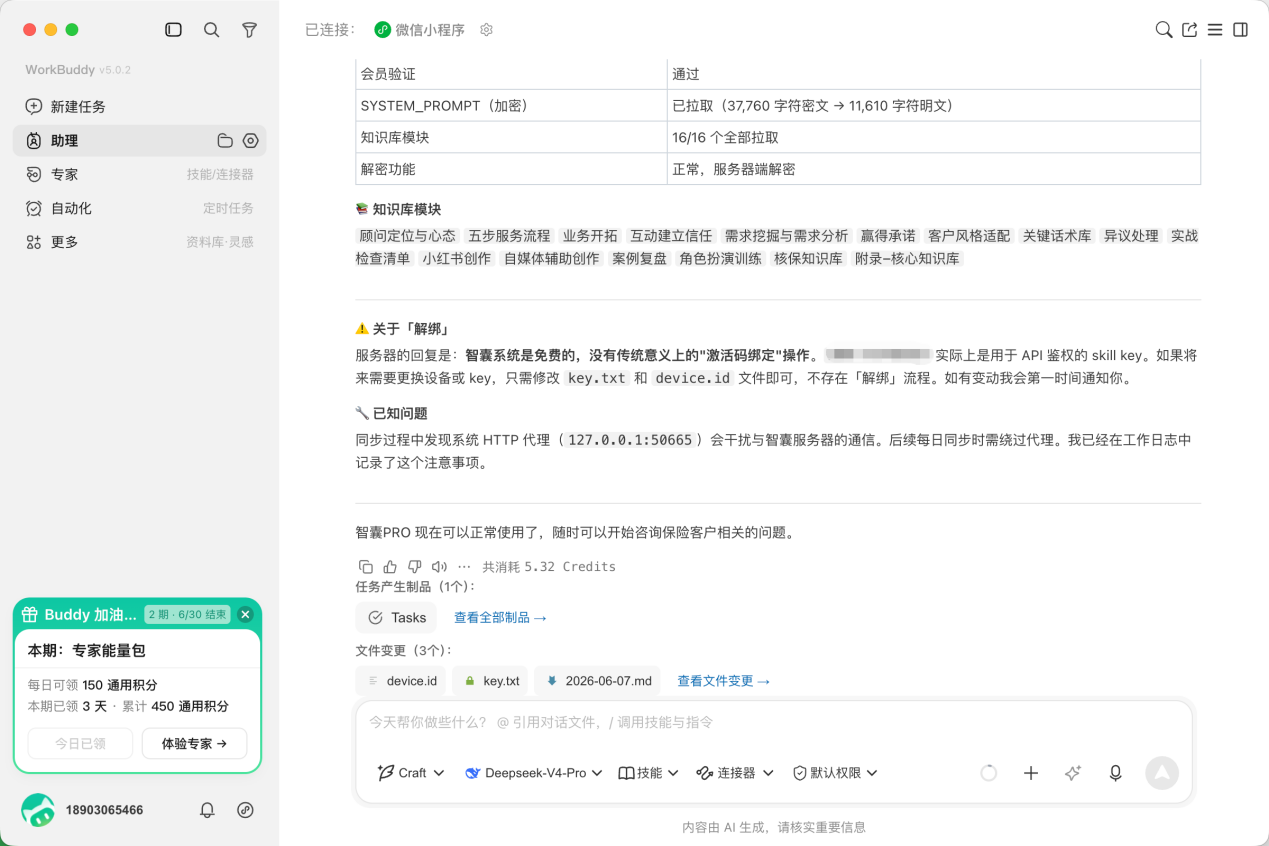Image resolution: width=1269 pixels, height=846 pixels.
Task: Copy the assistant reply
Action: point(365,566)
